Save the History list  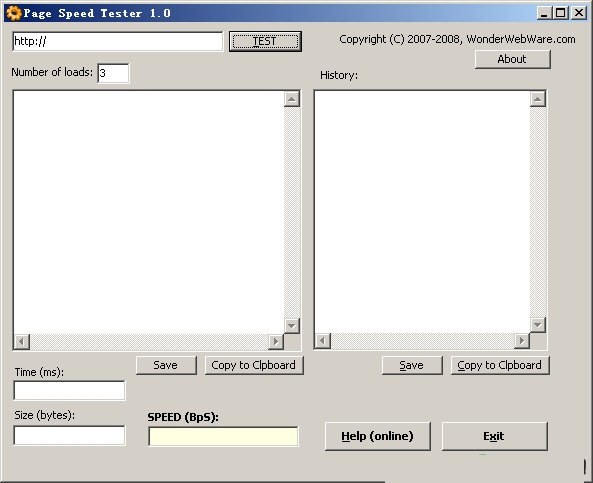tap(412, 365)
